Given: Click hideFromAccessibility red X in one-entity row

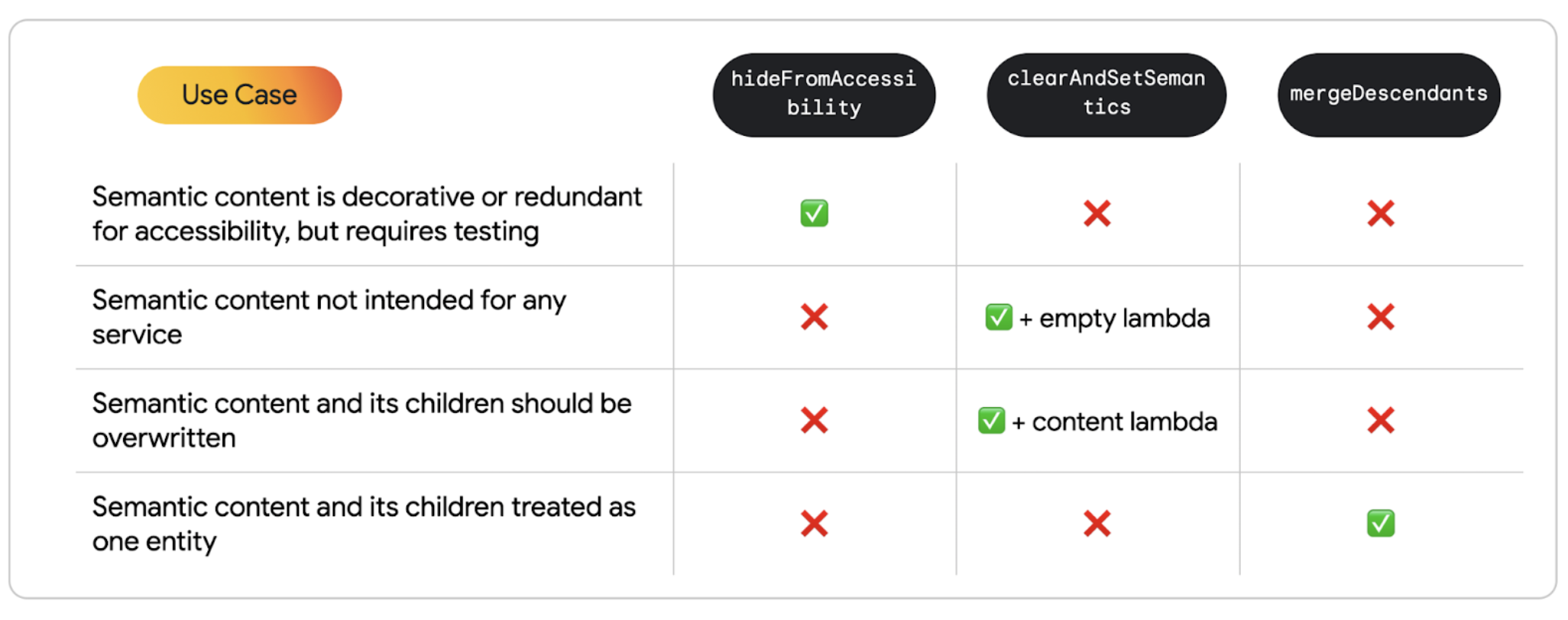Looking at the screenshot, I should click(x=814, y=524).
